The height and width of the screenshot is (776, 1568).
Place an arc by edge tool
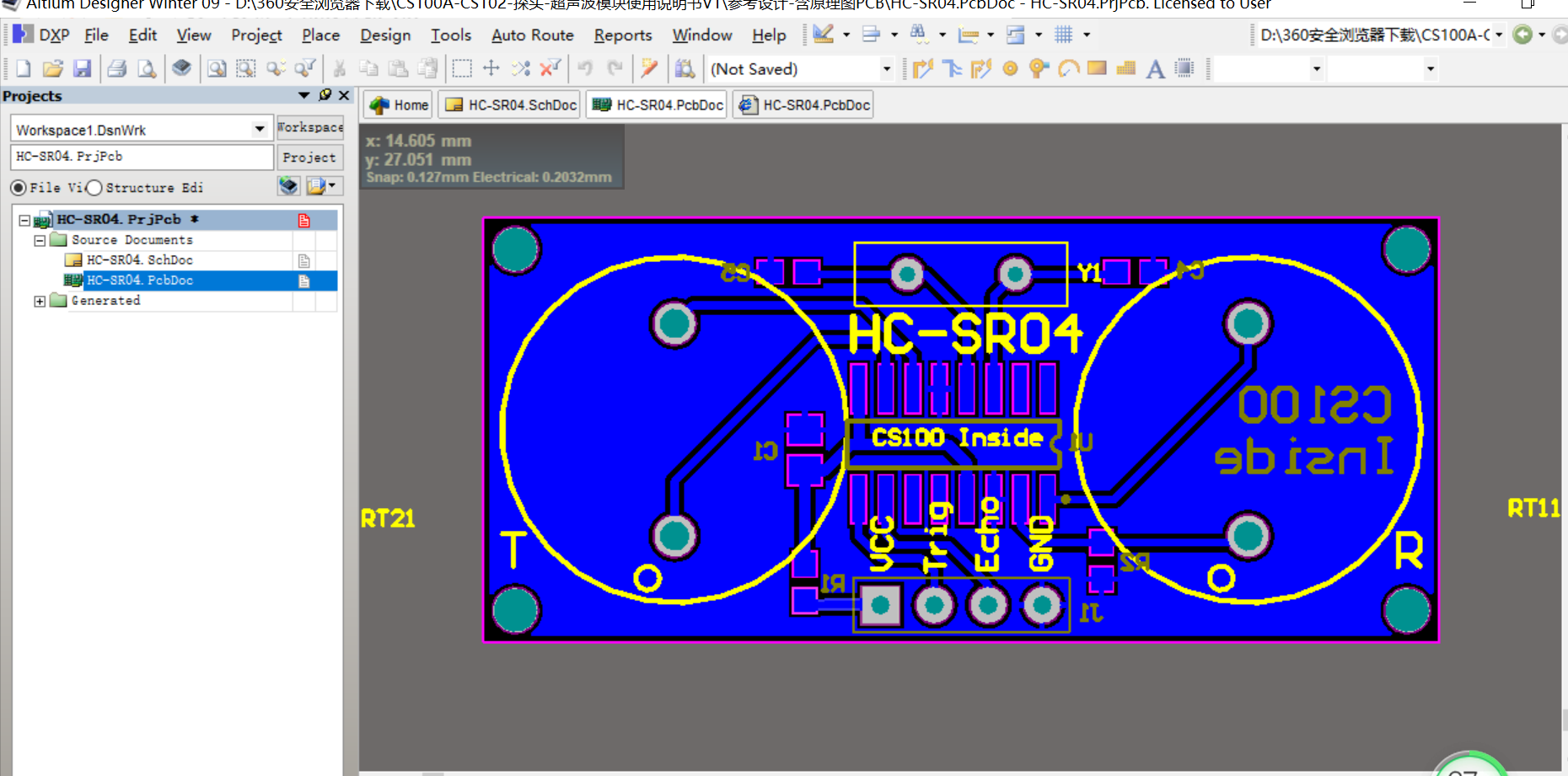tap(1068, 68)
